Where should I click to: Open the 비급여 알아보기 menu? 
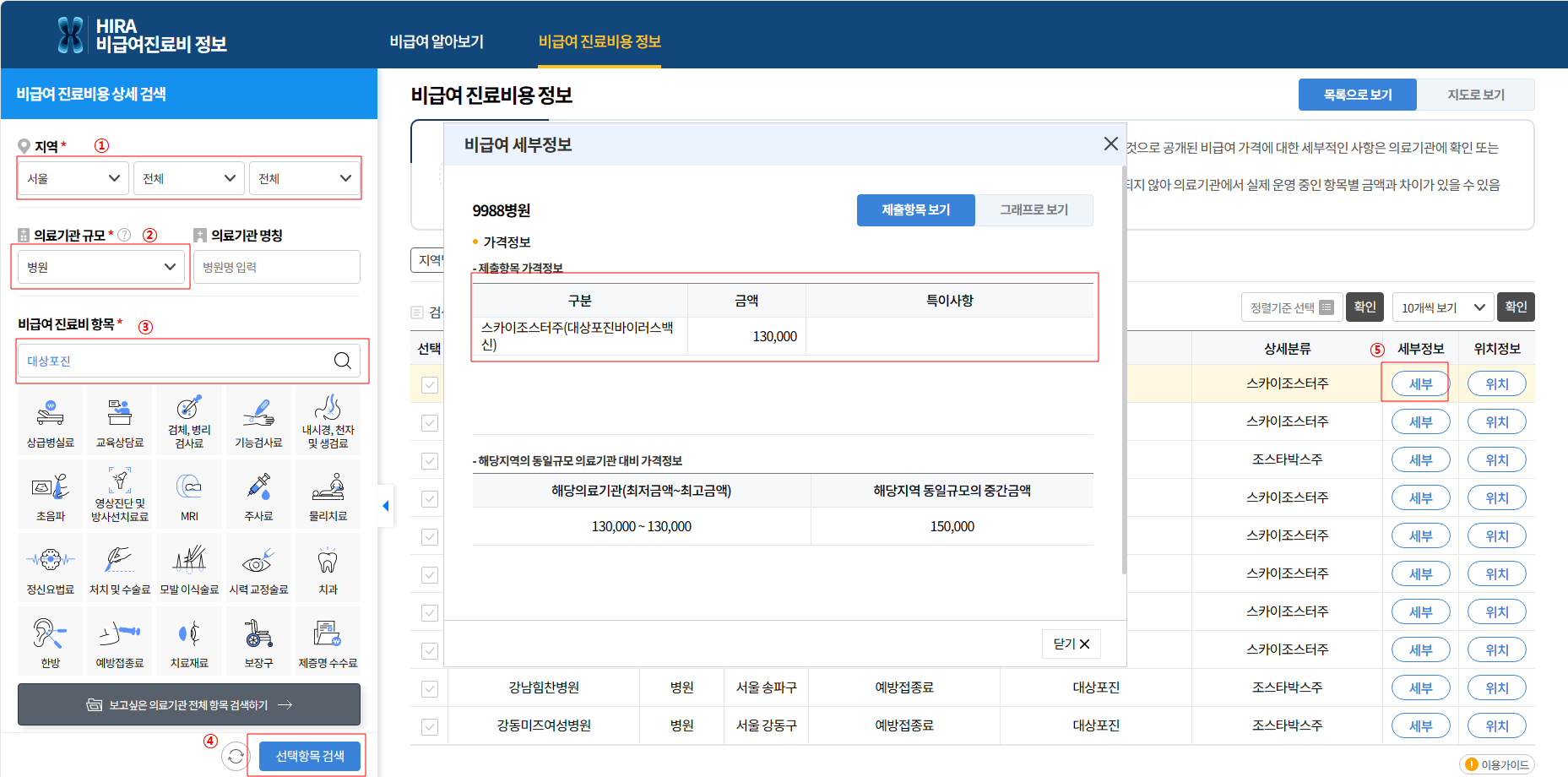tap(437, 41)
